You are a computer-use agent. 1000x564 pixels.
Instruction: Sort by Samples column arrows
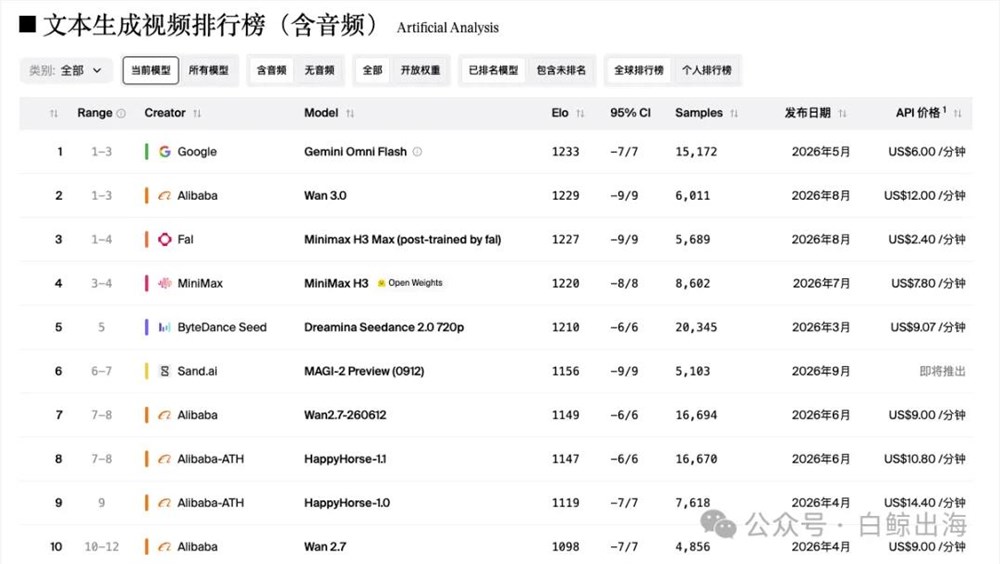point(734,114)
